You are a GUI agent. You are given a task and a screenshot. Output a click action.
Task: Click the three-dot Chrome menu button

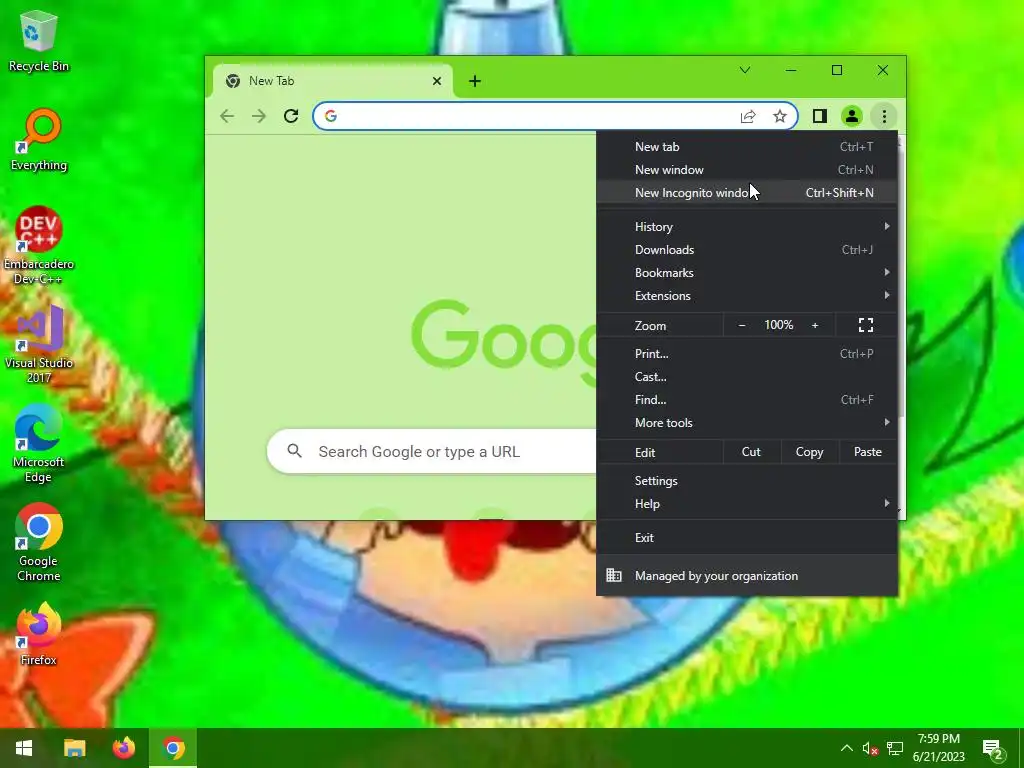[x=884, y=116]
